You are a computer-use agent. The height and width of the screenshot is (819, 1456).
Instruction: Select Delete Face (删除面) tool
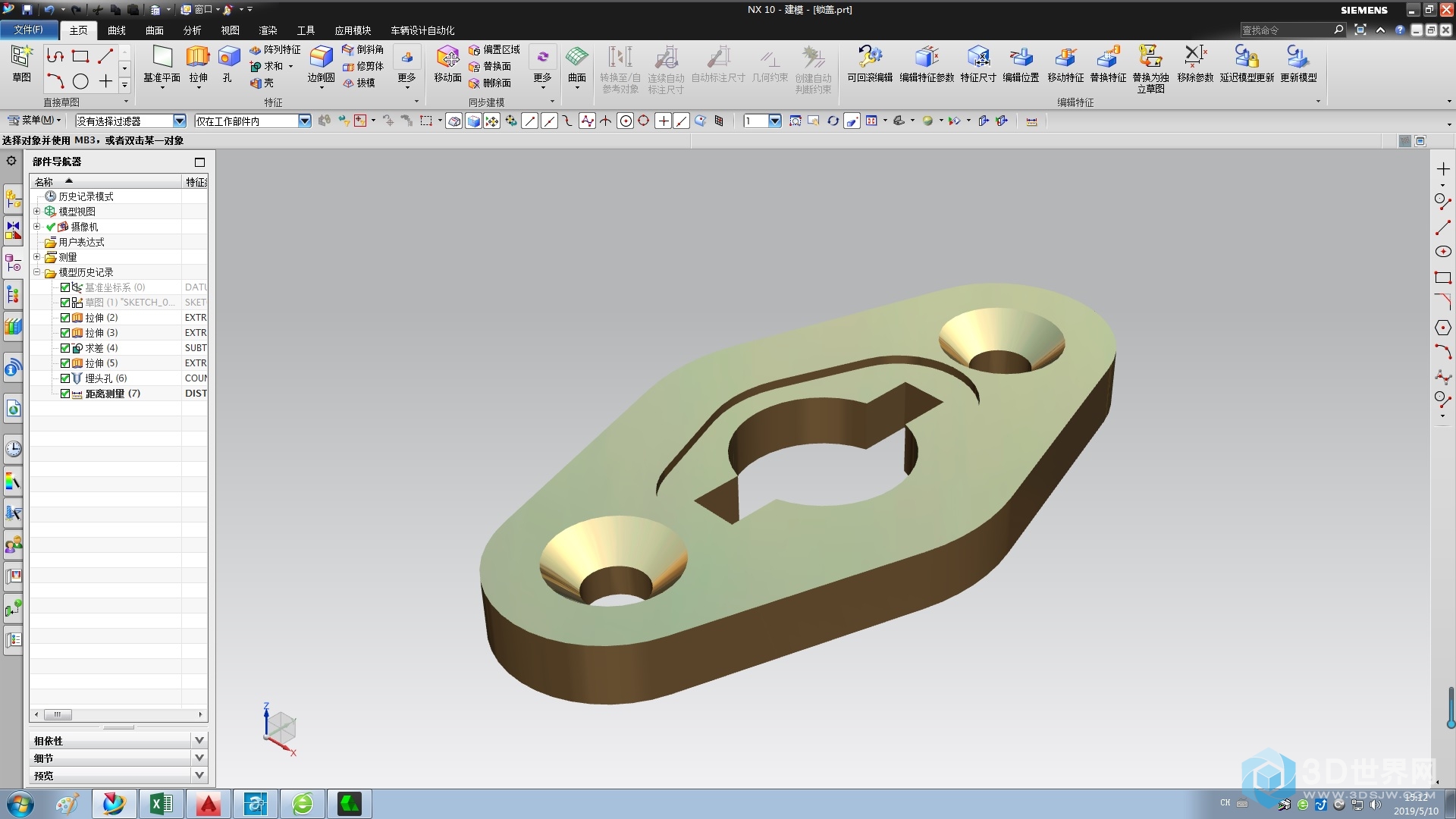490,83
